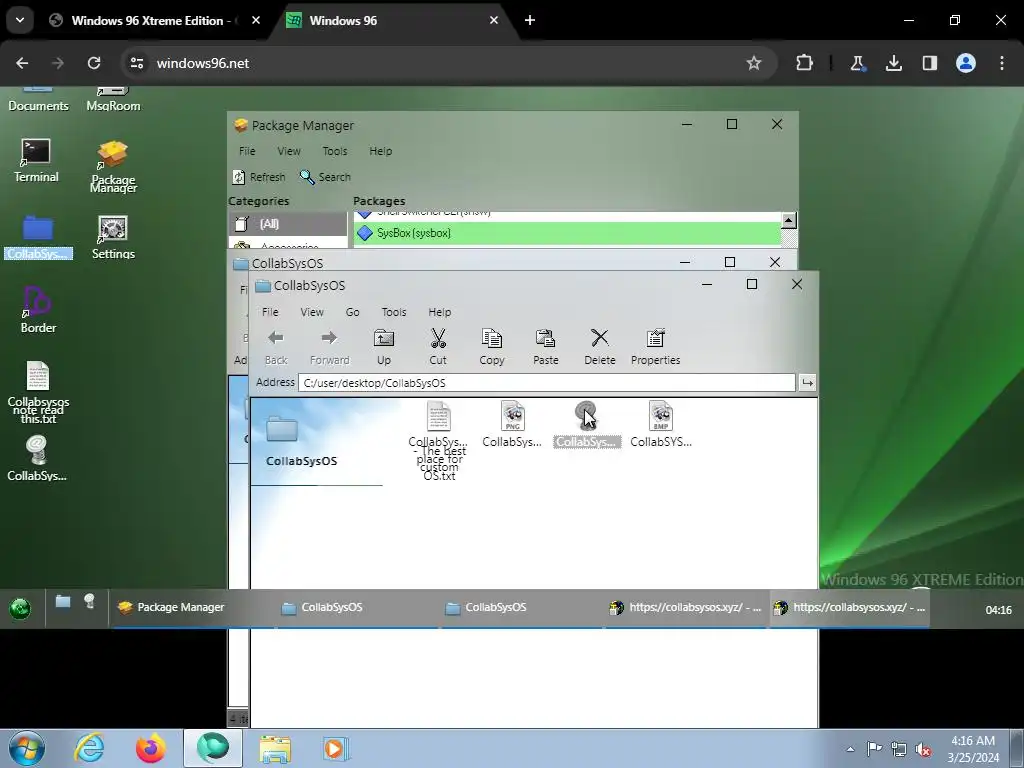Click Search in Package Manager
This screenshot has height=768, width=1024.
tap(325, 177)
